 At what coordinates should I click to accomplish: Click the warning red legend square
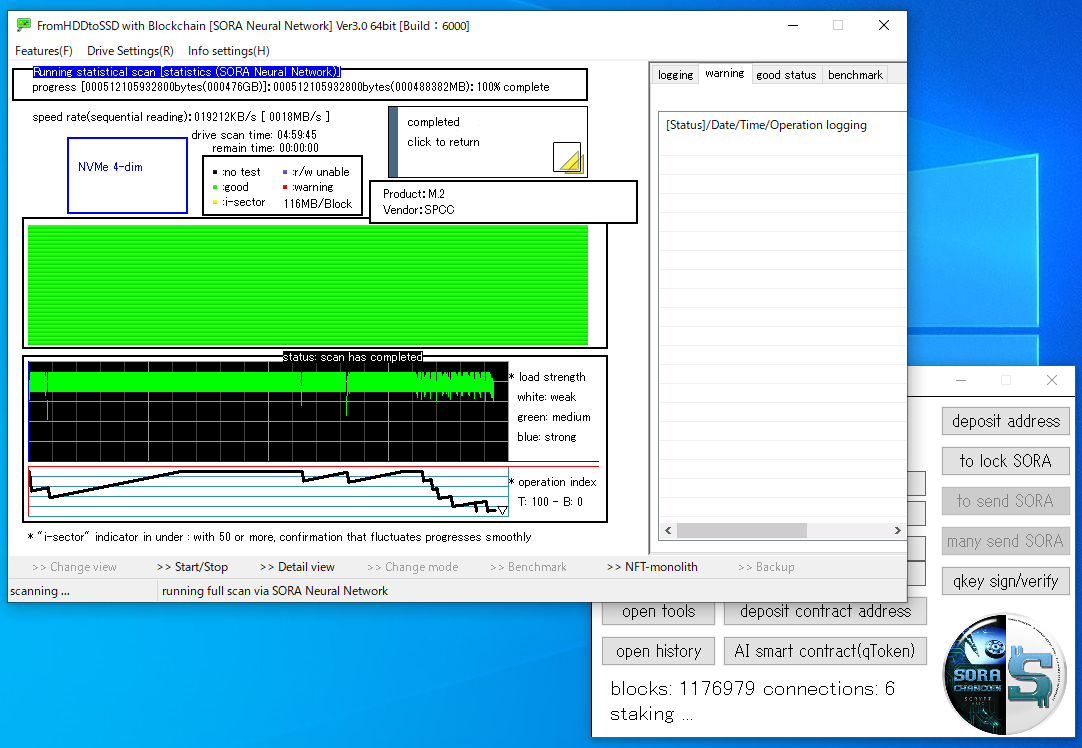point(285,187)
